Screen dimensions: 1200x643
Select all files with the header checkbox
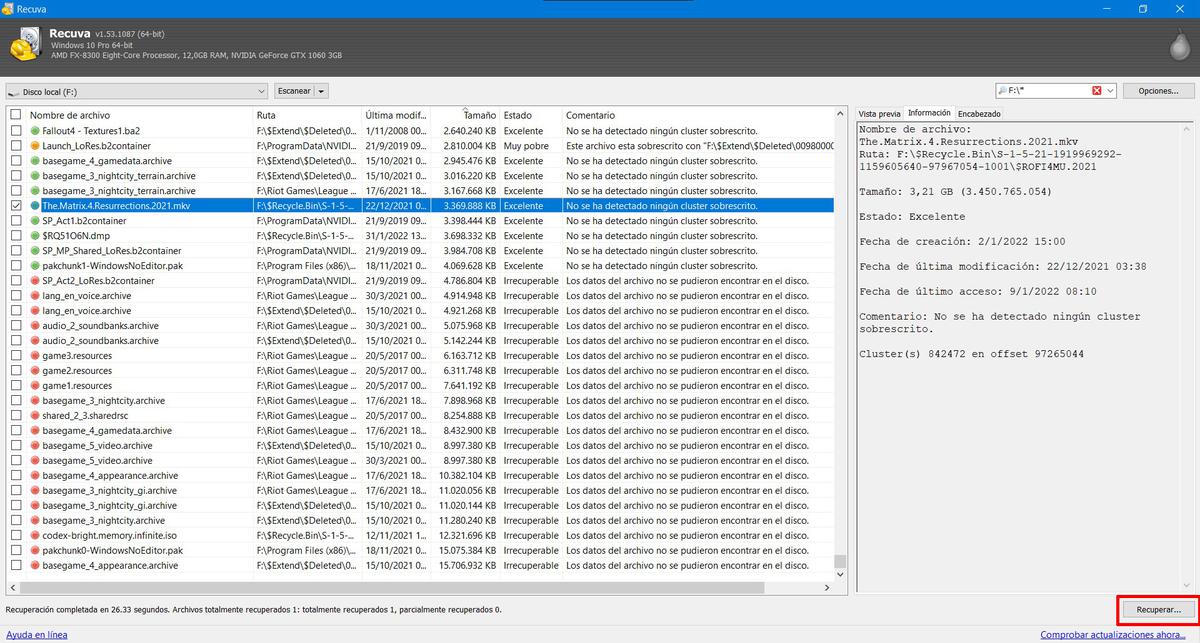14,114
